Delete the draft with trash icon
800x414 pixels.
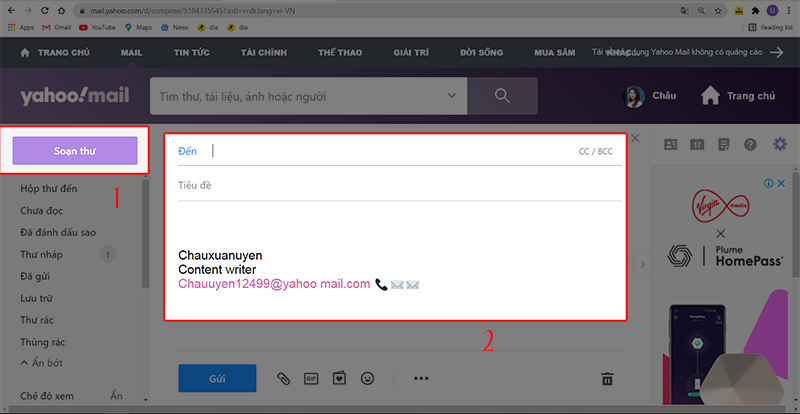point(607,379)
